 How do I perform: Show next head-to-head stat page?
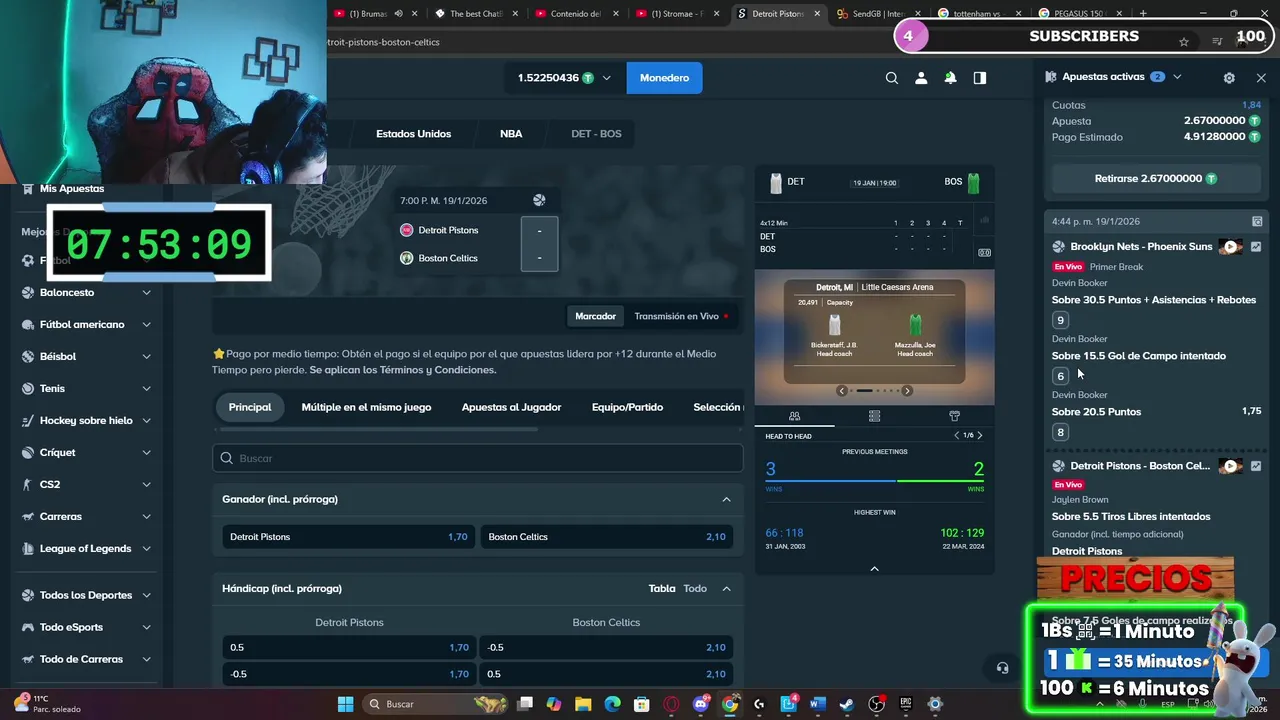[x=979, y=435]
